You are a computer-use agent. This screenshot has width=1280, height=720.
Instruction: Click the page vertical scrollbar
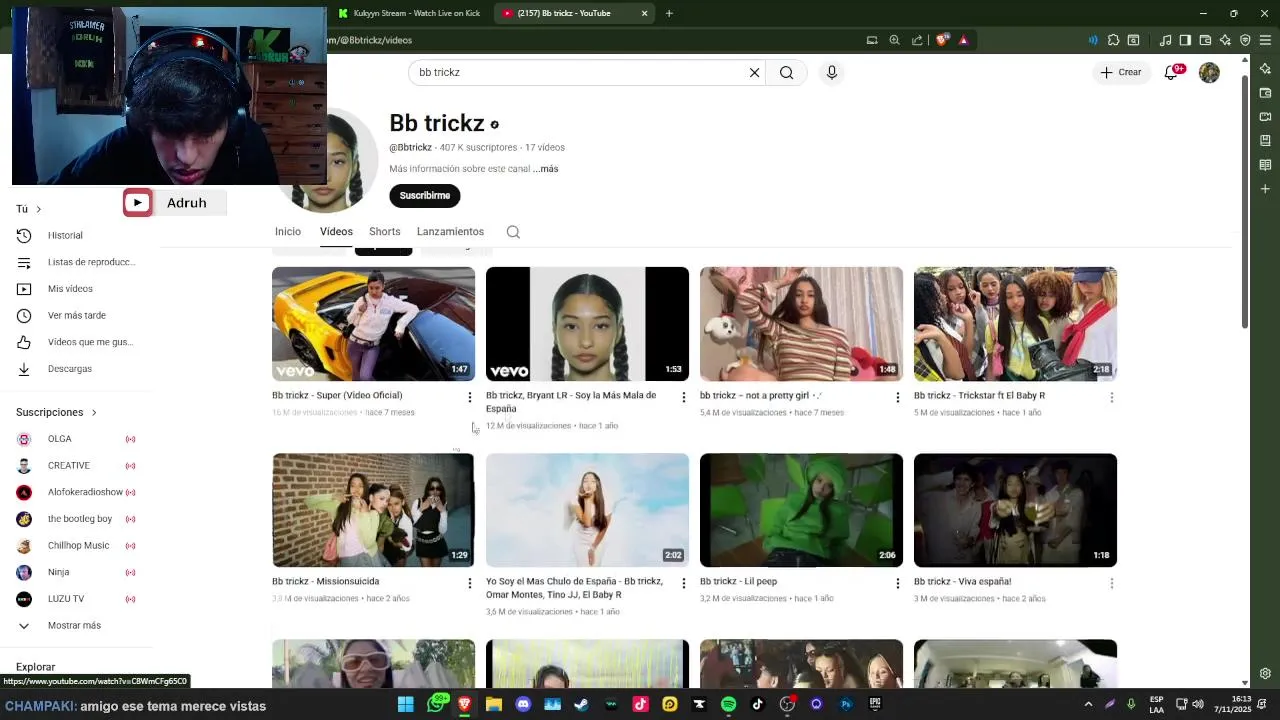1245,200
